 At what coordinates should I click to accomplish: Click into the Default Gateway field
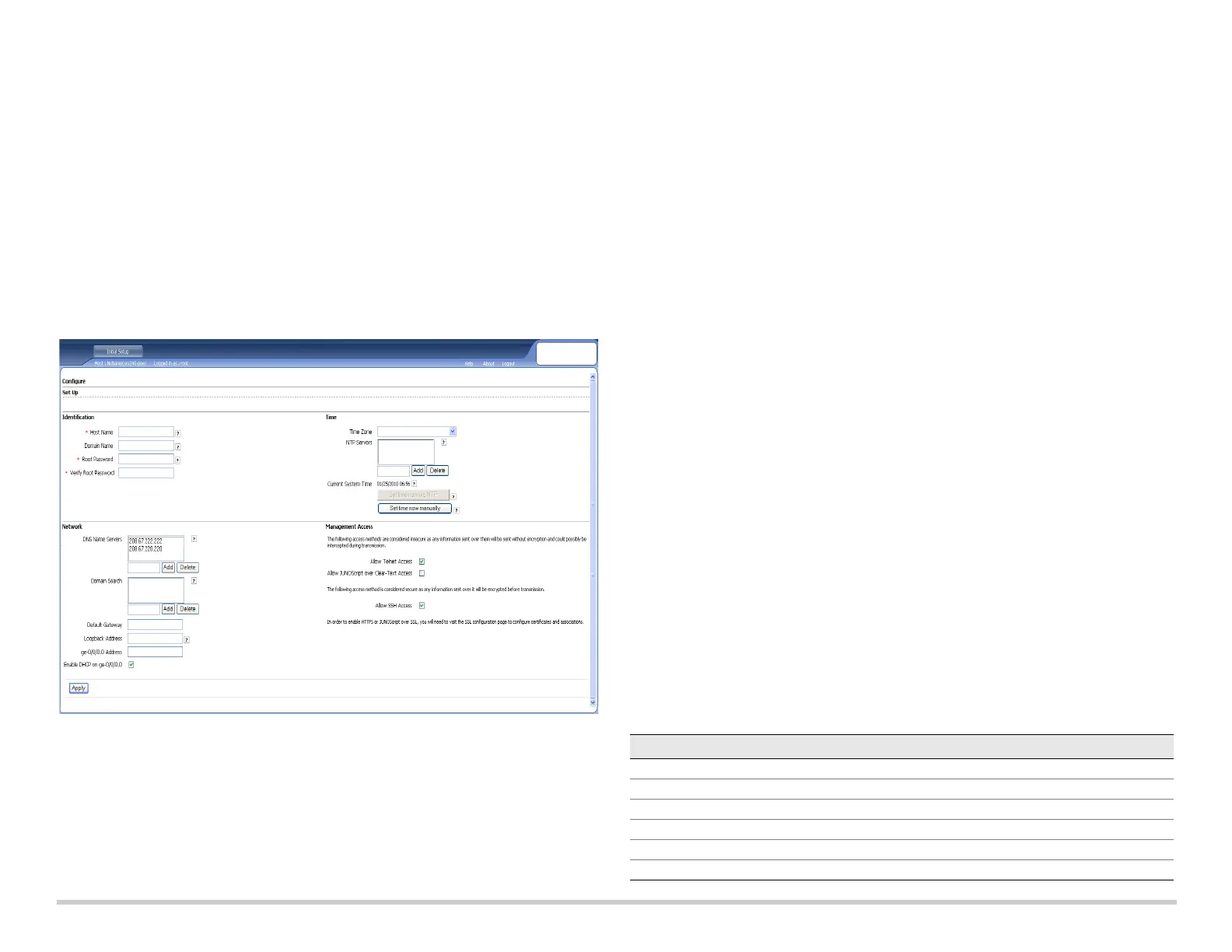pos(155,625)
